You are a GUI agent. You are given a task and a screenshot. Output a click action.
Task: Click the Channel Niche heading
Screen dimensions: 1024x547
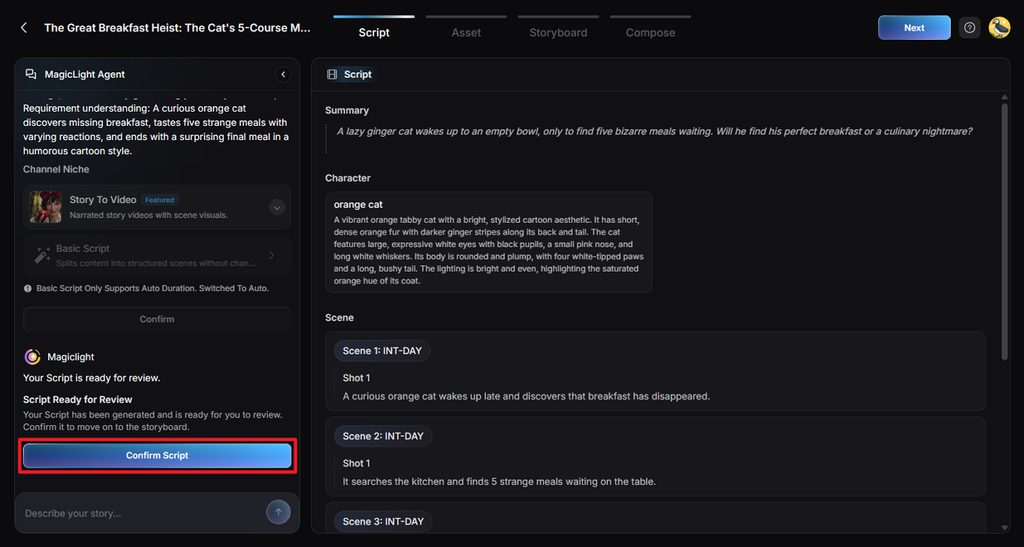(56, 169)
